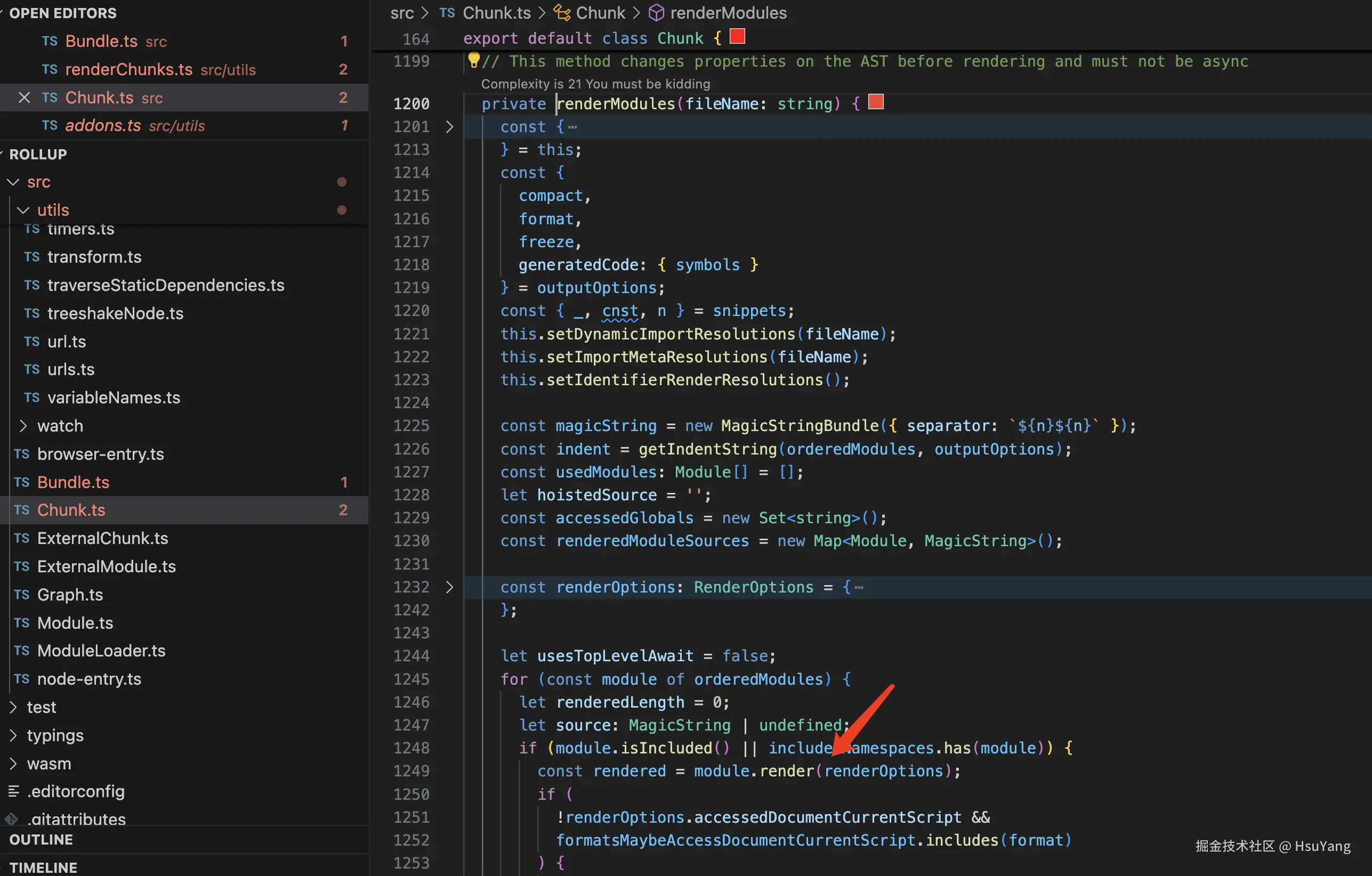Click the red marker after renderModules declaration
The height and width of the screenshot is (876, 1372).
tap(875, 102)
